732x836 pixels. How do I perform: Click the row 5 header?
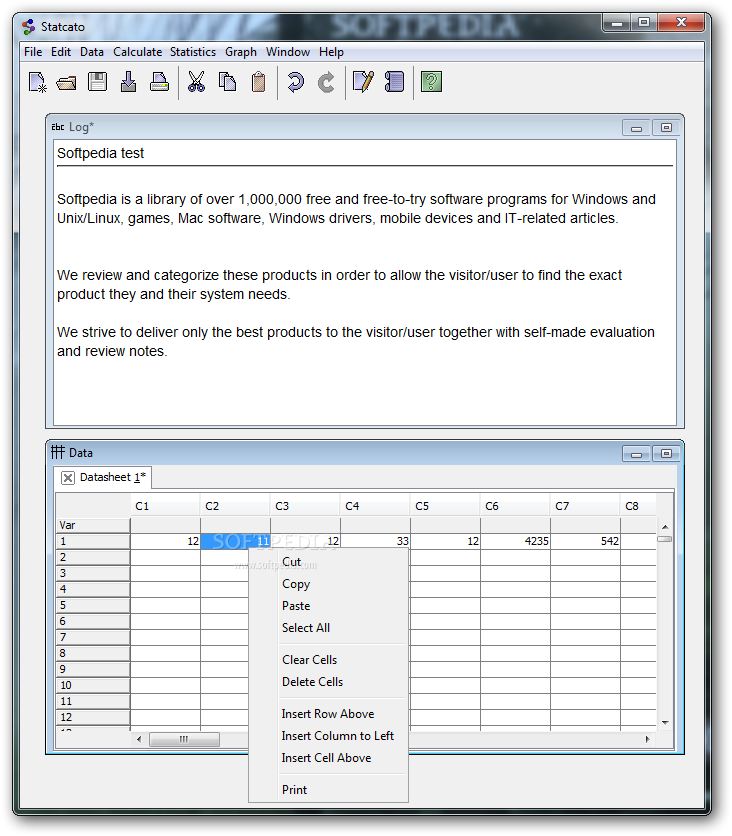coord(93,605)
